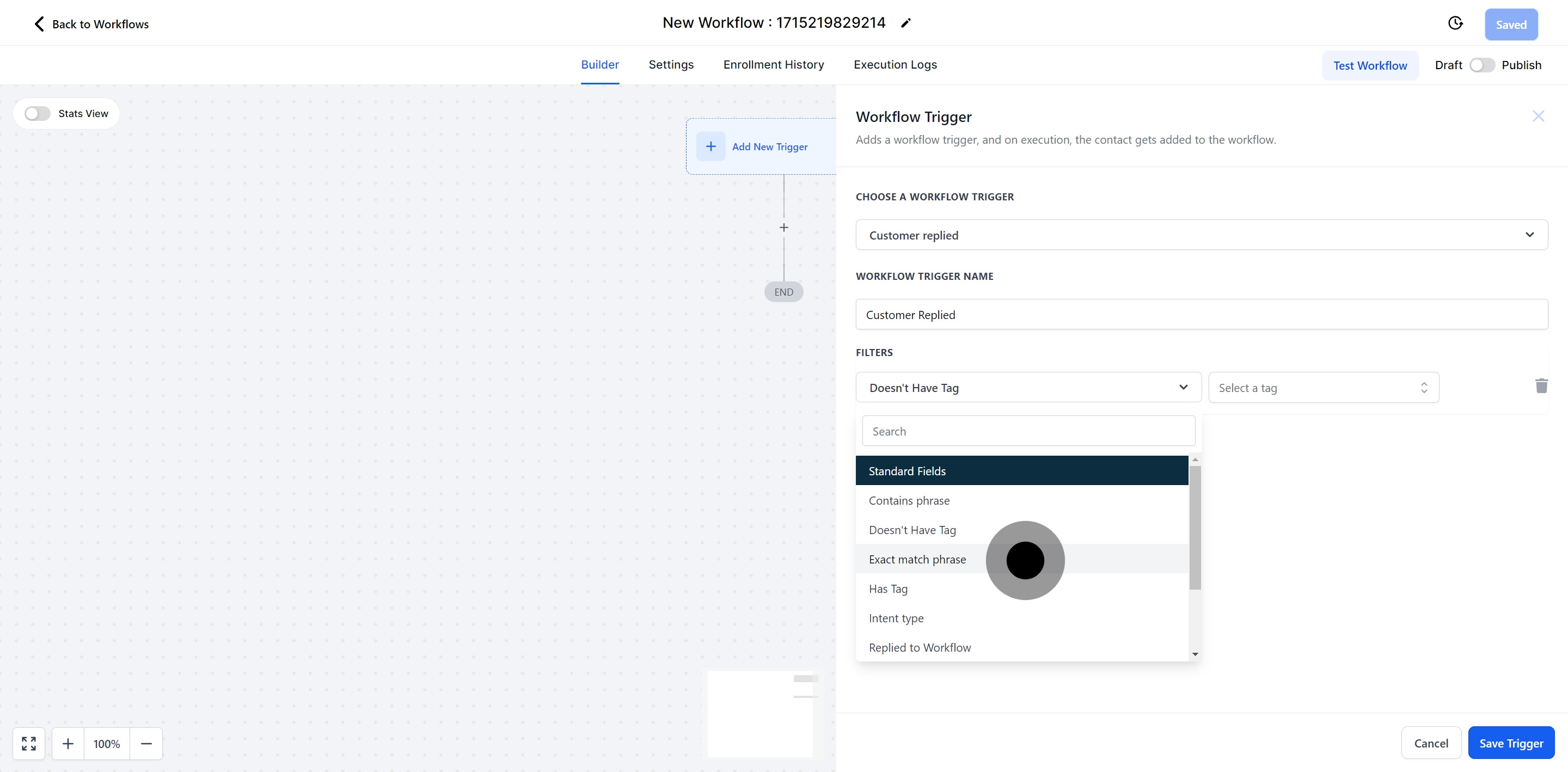Click the filter dropdown Search field
Screen dimensions: 1568x772
coord(1028,431)
